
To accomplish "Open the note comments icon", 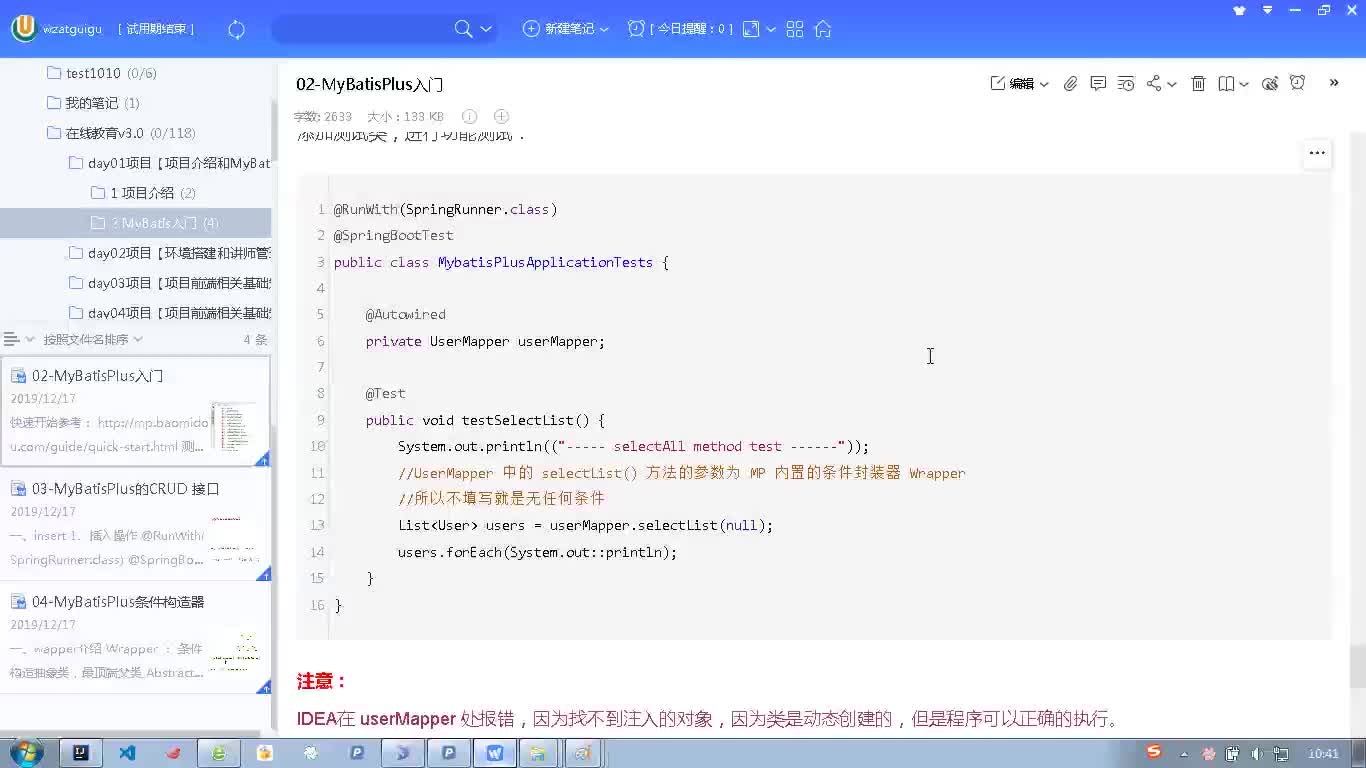I will pos(1098,84).
